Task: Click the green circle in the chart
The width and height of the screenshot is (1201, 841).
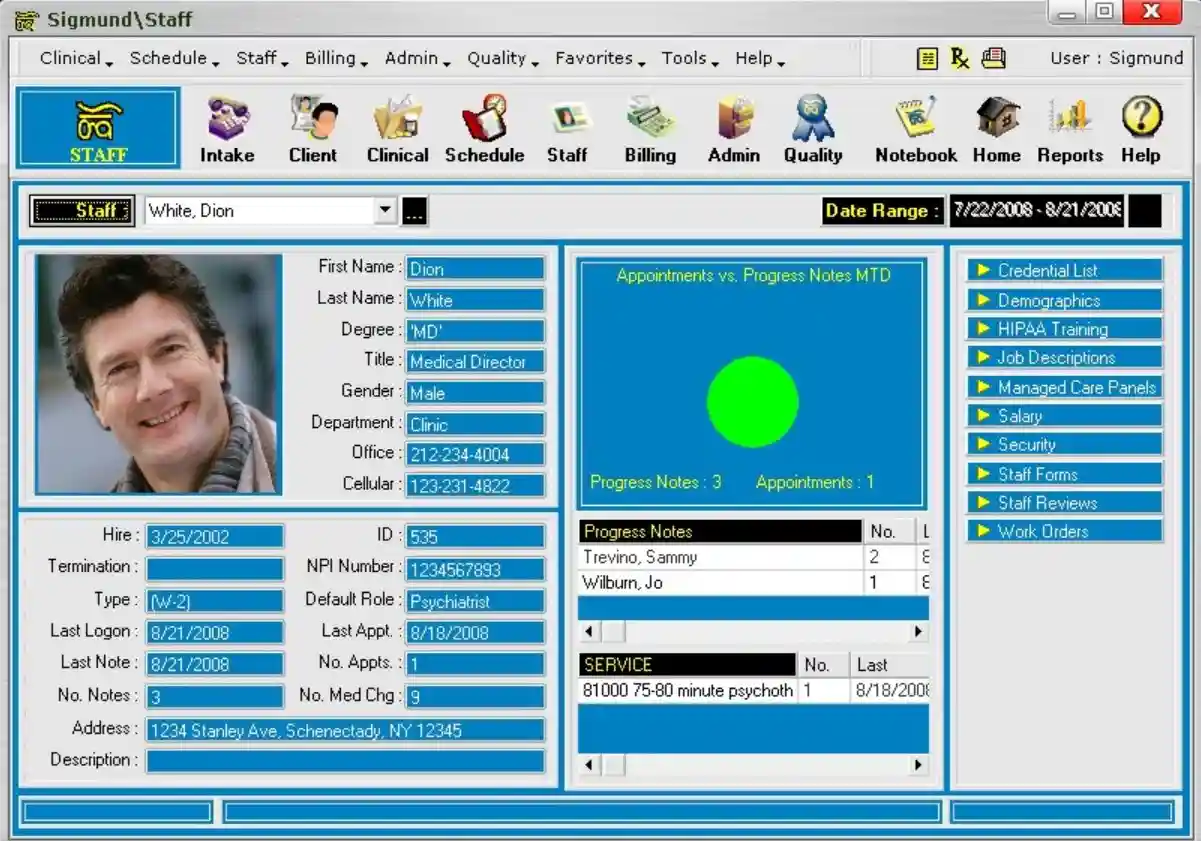Action: click(752, 402)
